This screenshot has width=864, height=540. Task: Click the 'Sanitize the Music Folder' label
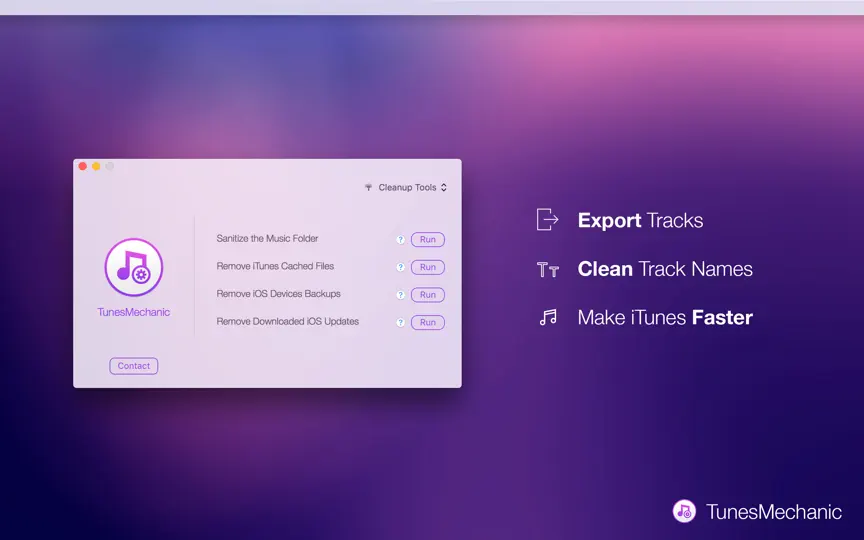pyautogui.click(x=267, y=239)
